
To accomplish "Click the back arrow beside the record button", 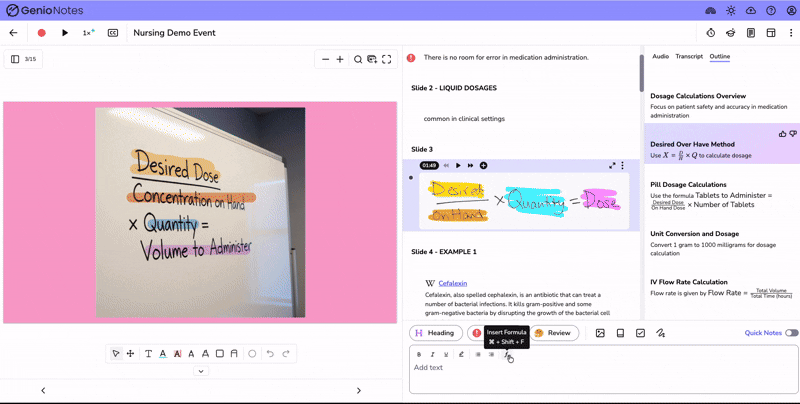I will [13, 33].
